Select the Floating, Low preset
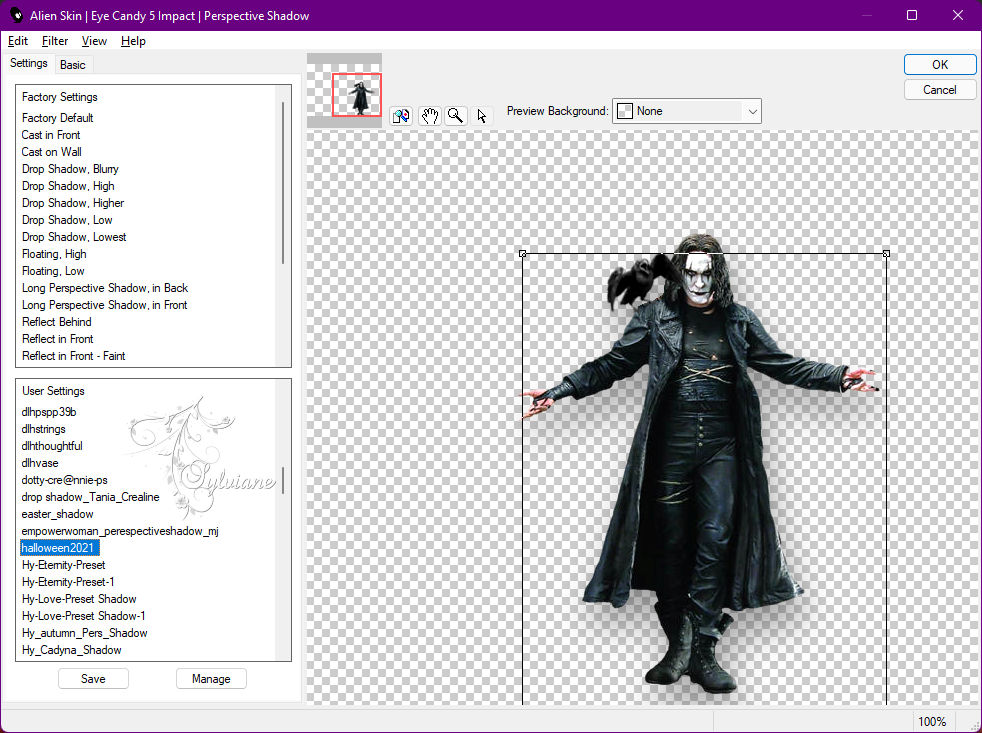This screenshot has width=982, height=733. click(53, 271)
